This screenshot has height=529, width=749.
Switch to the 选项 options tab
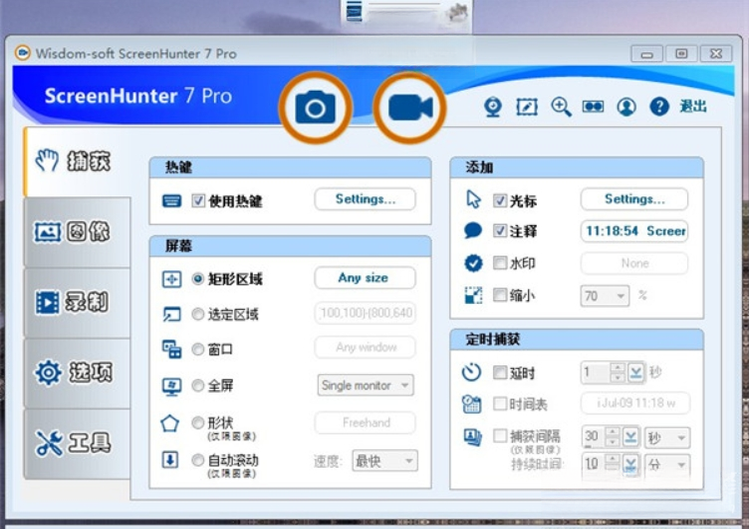(x=76, y=373)
